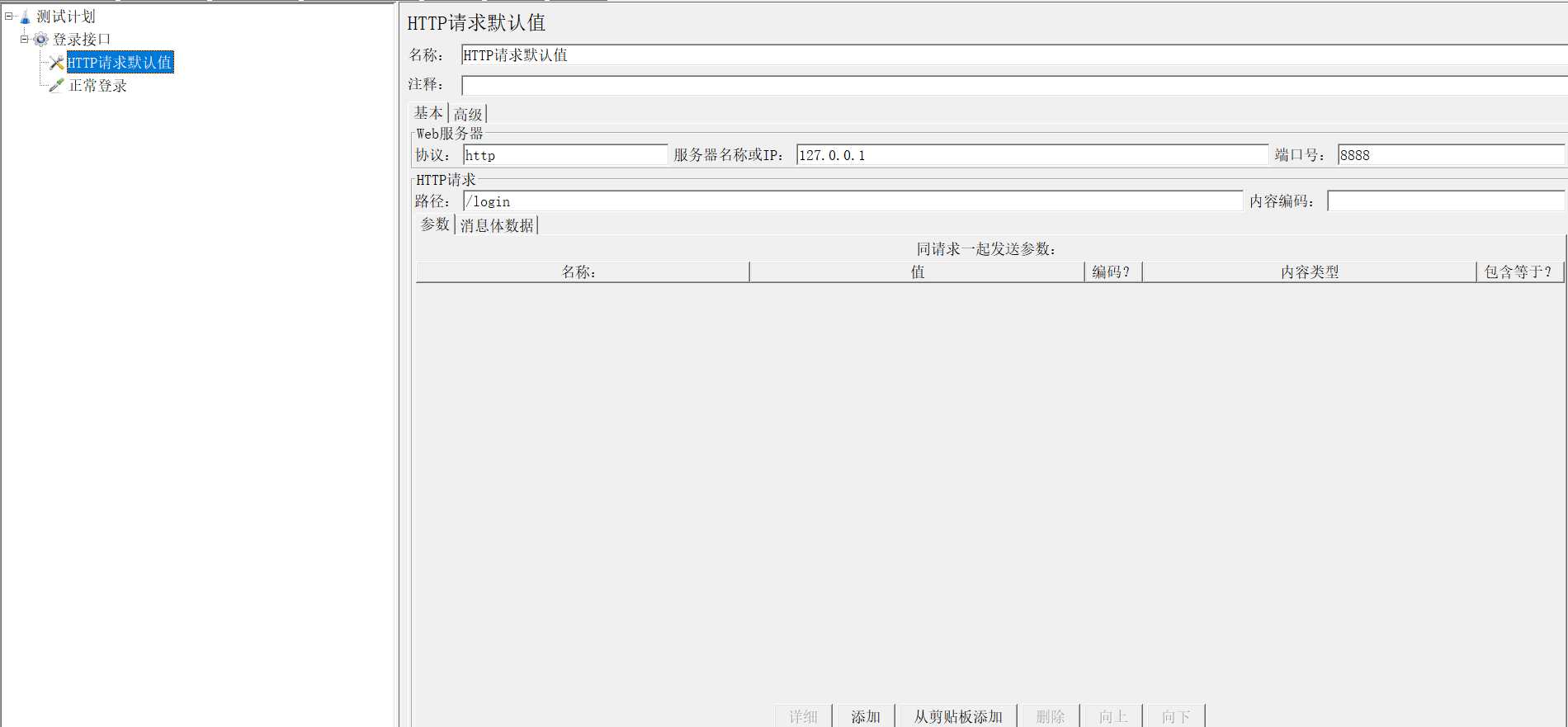This screenshot has width=1568, height=727.
Task: Collapse the 测试计划 tree node
Action: click(x=8, y=16)
